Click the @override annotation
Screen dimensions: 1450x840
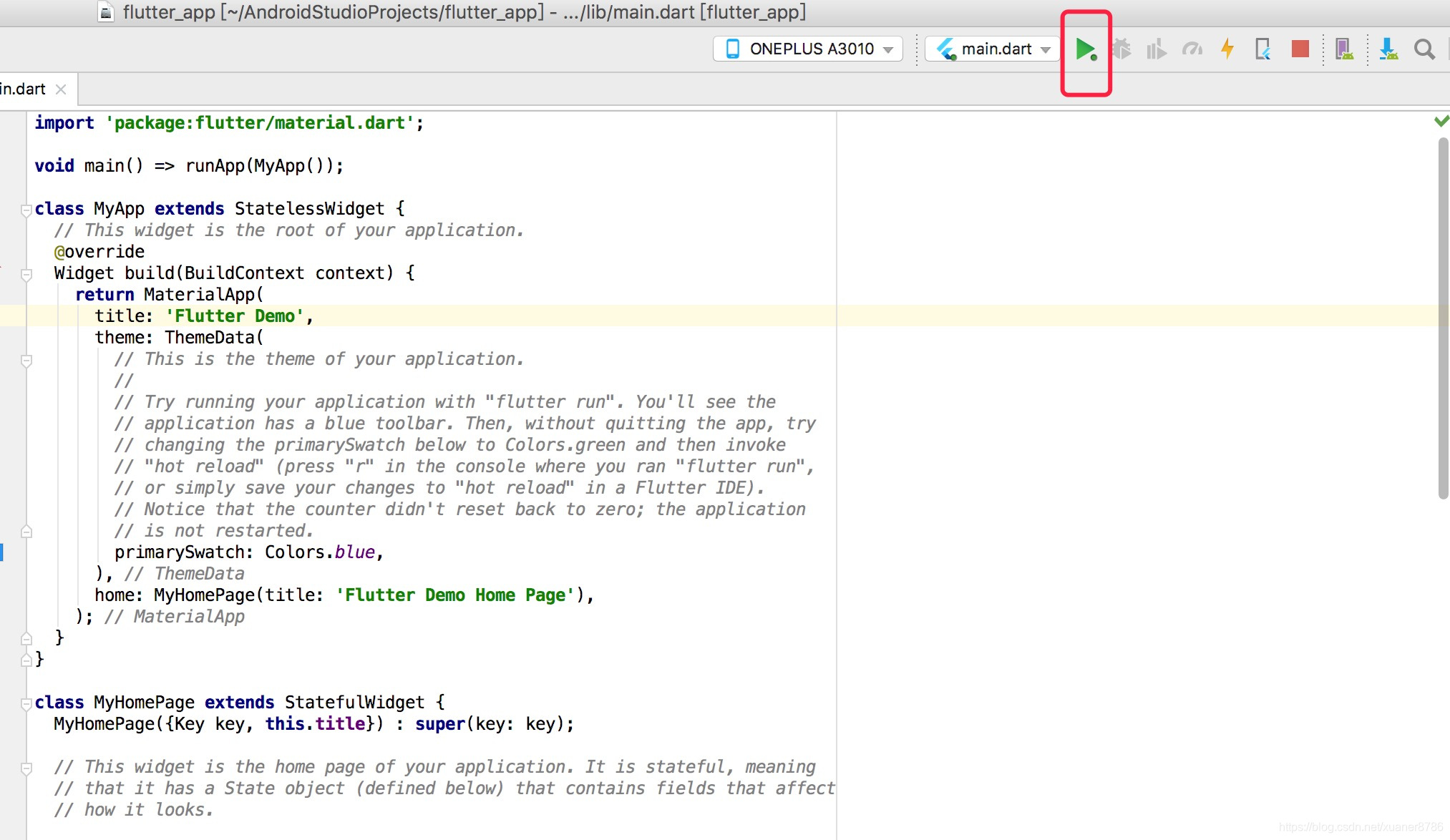pyautogui.click(x=99, y=252)
